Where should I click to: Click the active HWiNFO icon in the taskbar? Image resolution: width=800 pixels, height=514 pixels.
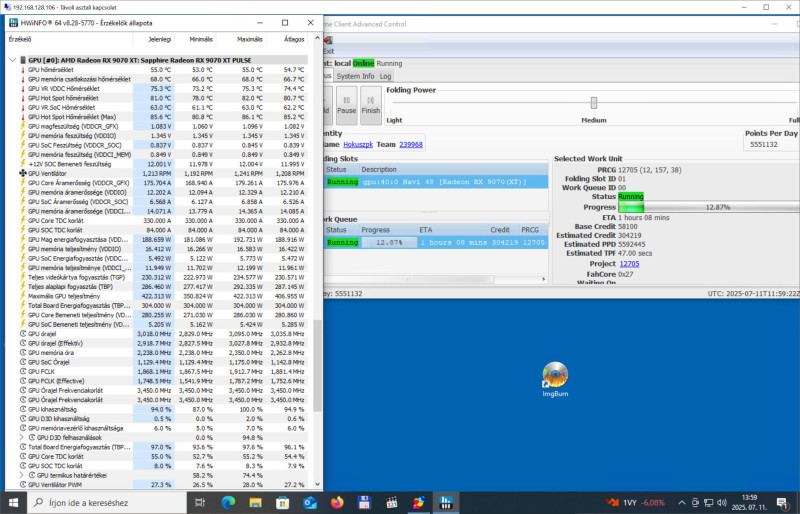(x=446, y=503)
